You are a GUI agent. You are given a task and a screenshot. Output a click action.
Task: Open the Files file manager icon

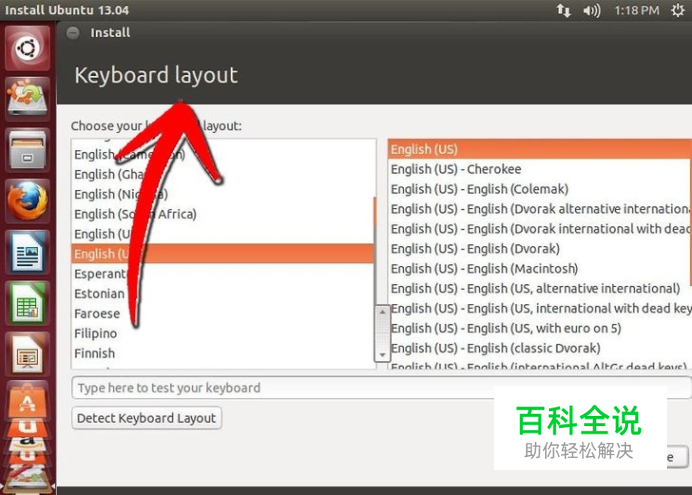click(x=27, y=150)
